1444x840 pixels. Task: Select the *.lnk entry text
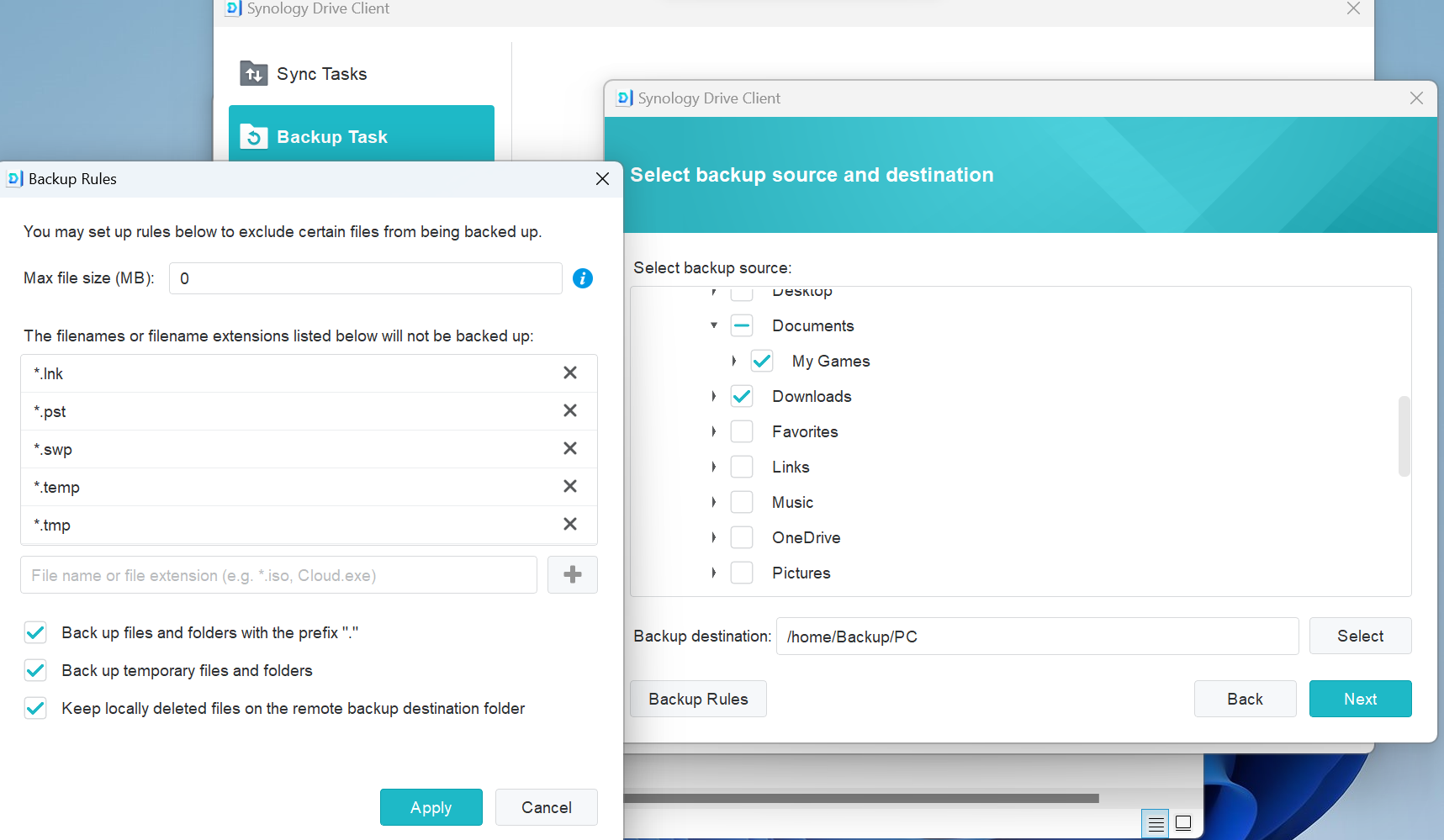click(x=48, y=373)
